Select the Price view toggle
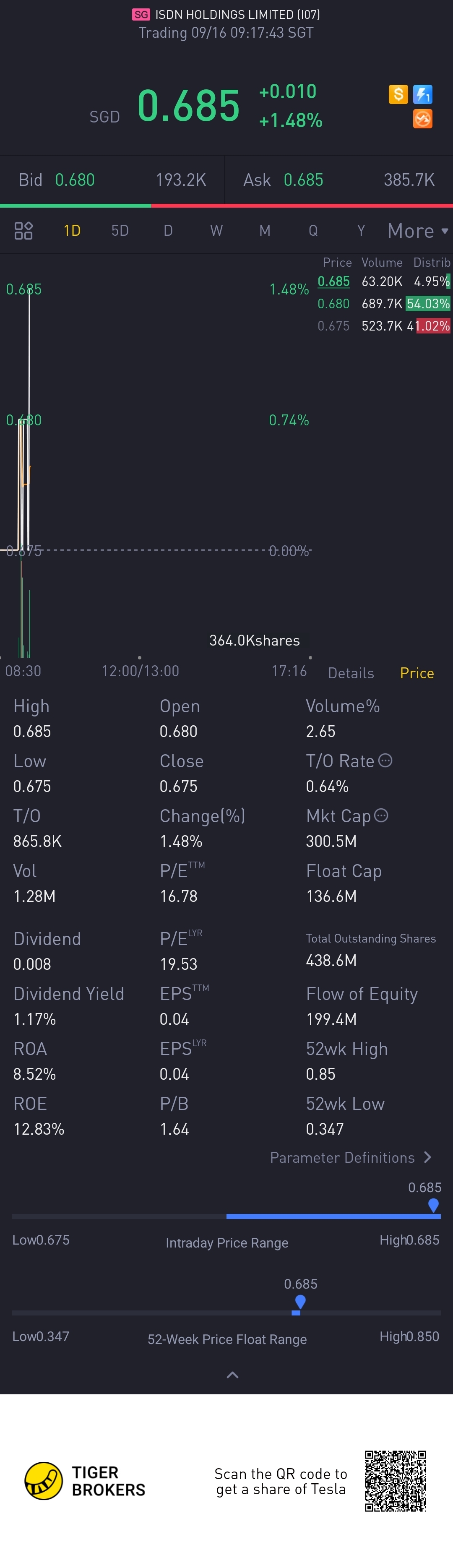453x1568 pixels. [417, 672]
